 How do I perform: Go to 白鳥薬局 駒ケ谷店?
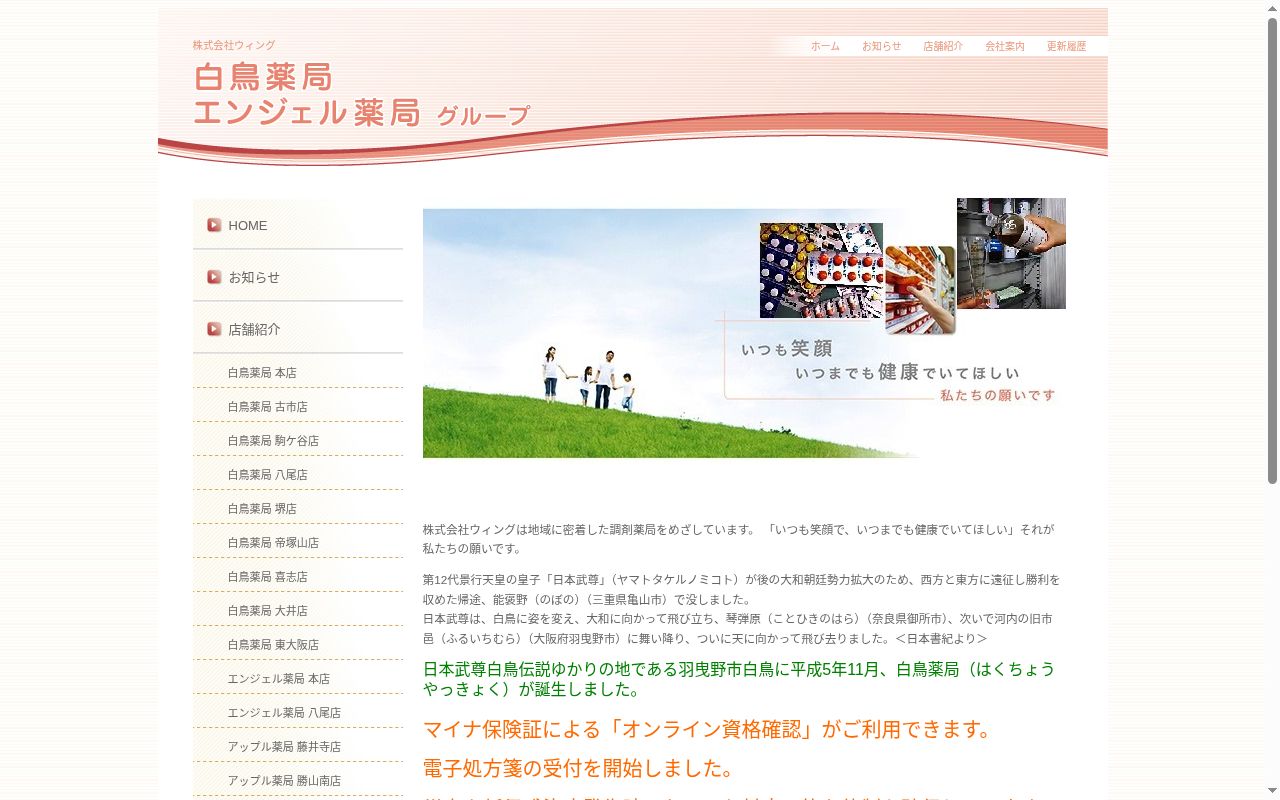[273, 441]
